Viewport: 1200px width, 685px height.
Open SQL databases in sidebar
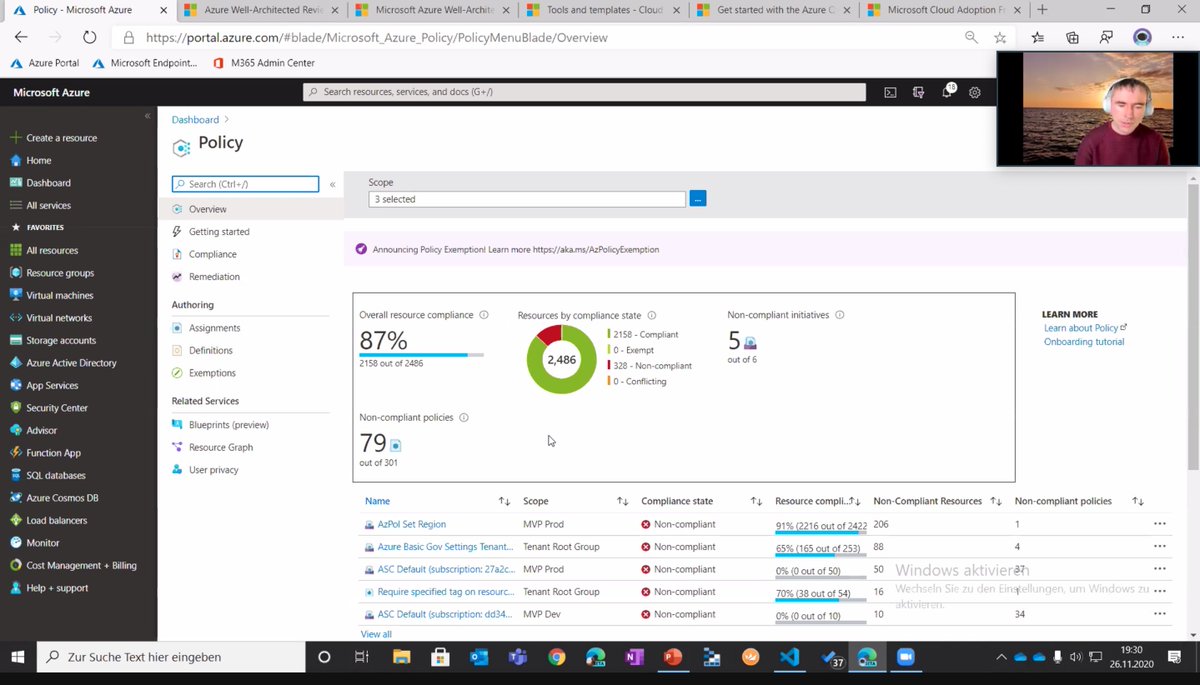pyautogui.click(x=56, y=475)
